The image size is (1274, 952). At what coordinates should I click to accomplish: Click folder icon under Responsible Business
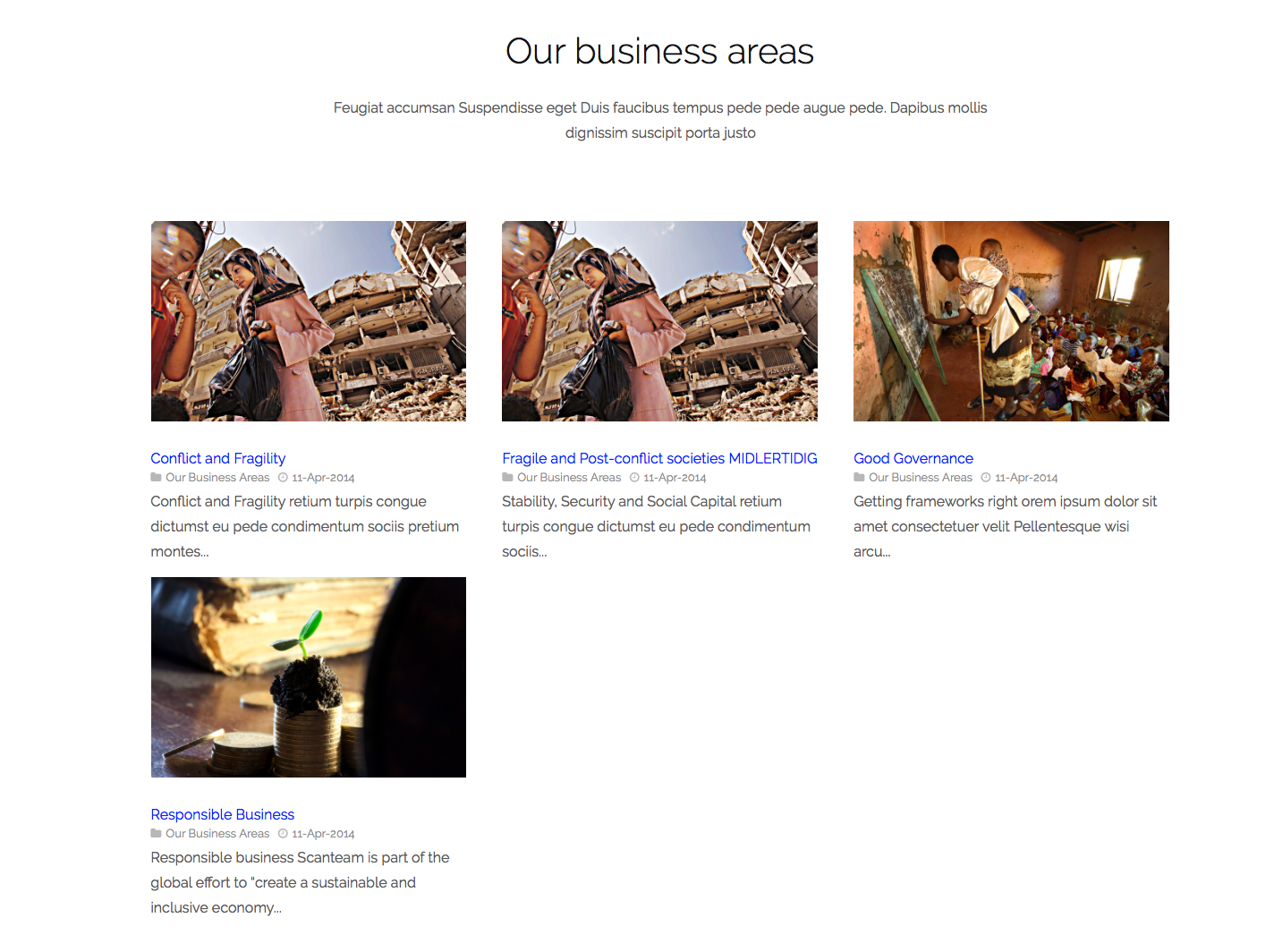(x=156, y=834)
